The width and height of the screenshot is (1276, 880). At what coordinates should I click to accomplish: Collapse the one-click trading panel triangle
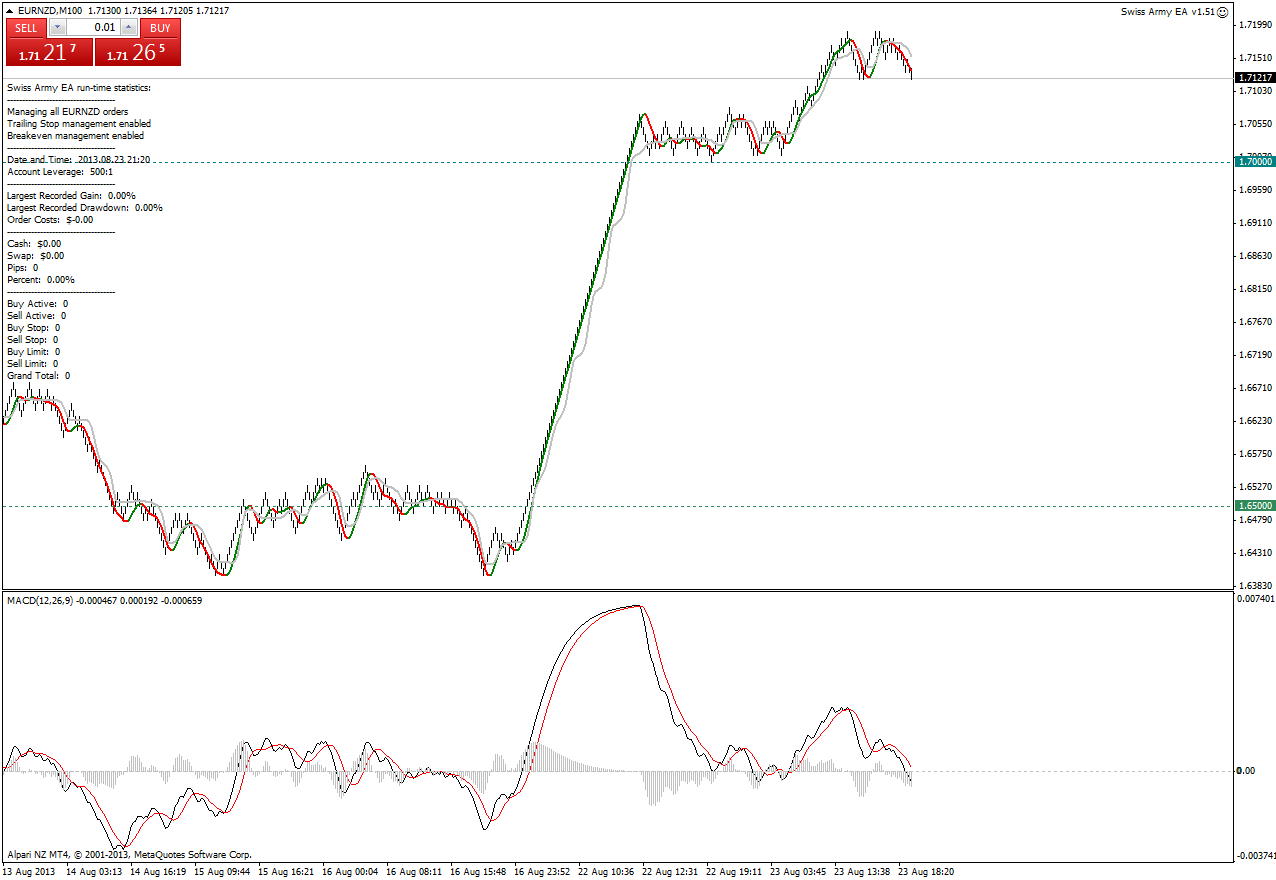(9, 10)
